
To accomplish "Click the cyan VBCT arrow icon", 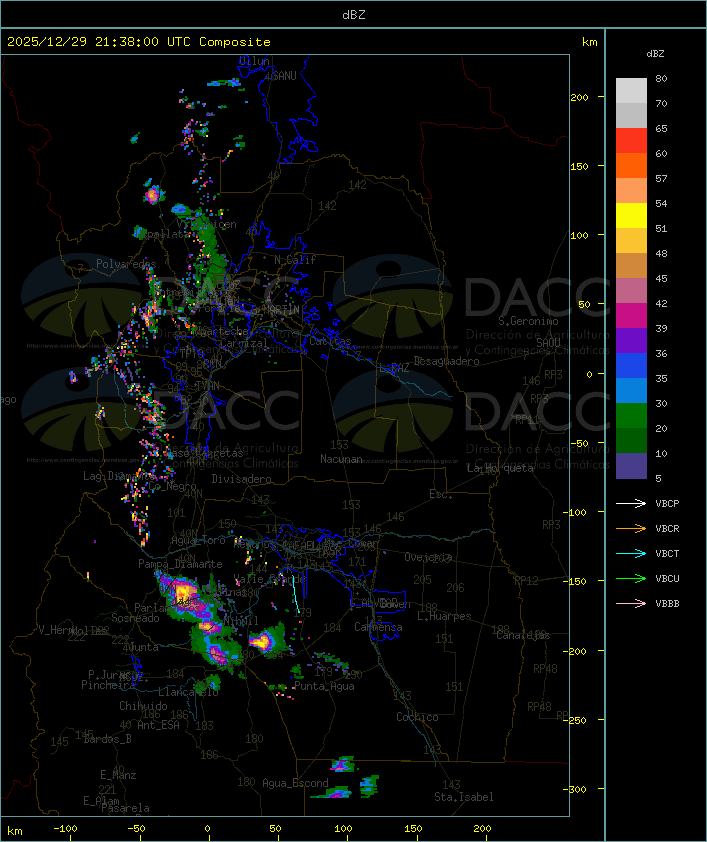I will point(631,553).
